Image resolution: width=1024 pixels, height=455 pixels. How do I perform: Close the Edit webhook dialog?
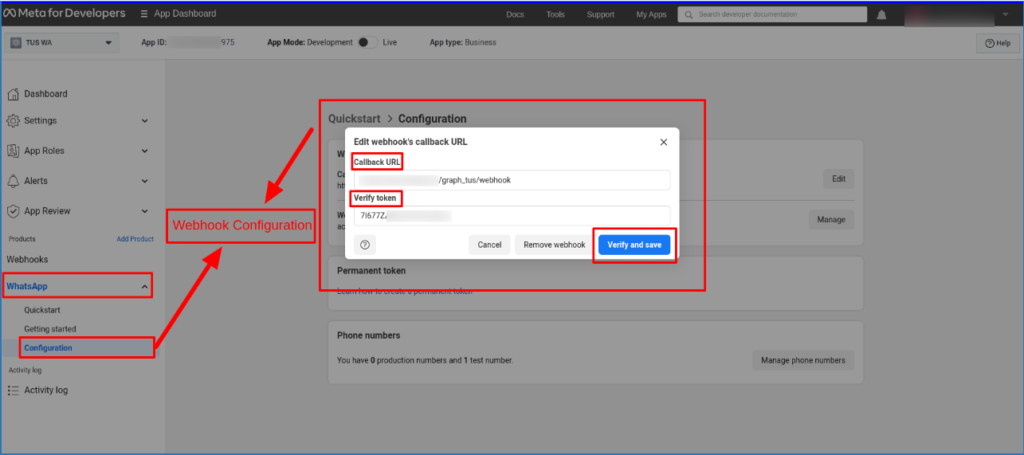click(664, 142)
